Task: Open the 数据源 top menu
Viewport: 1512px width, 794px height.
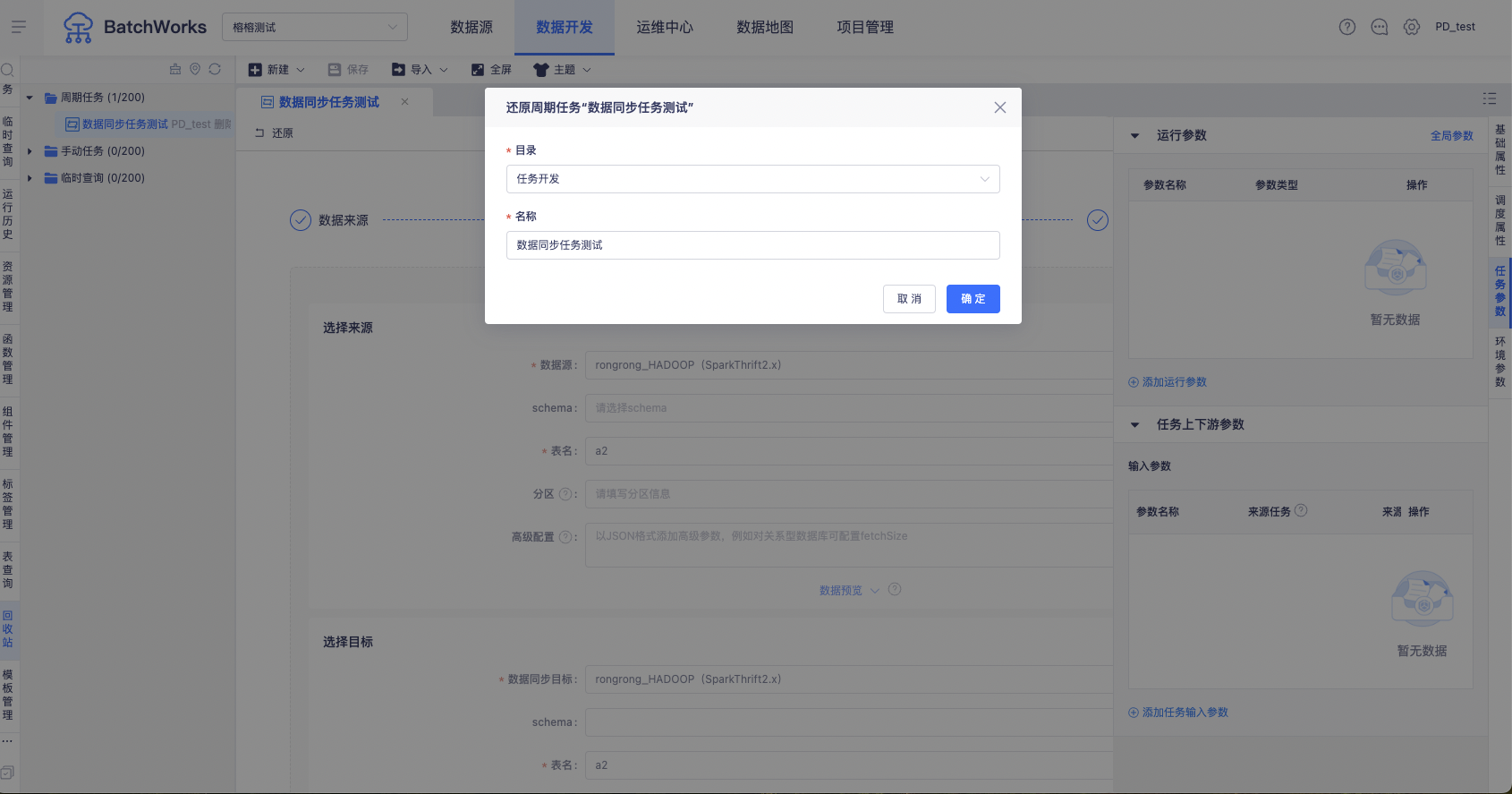Action: 471,27
